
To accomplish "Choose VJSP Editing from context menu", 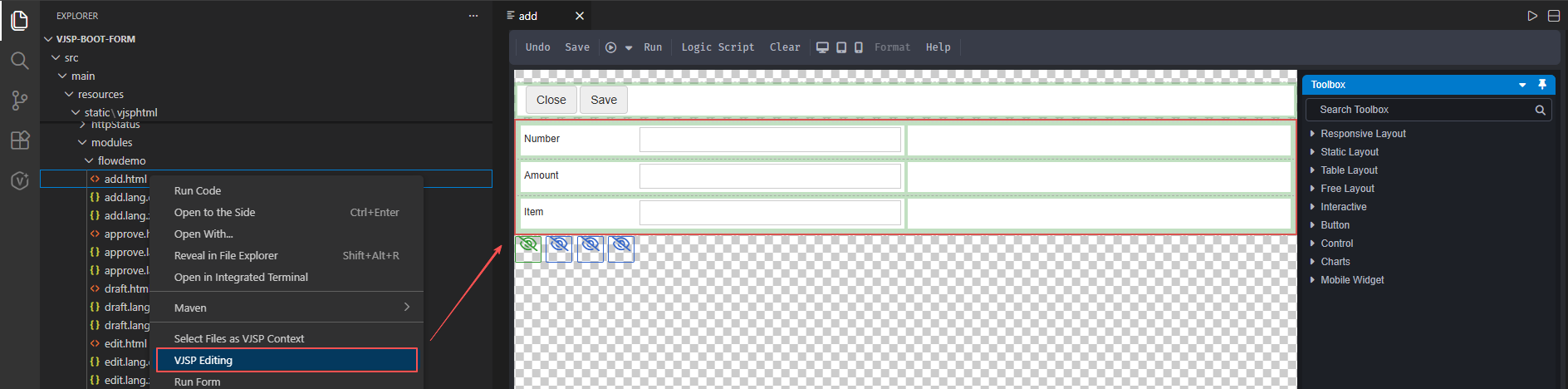I will click(287, 360).
